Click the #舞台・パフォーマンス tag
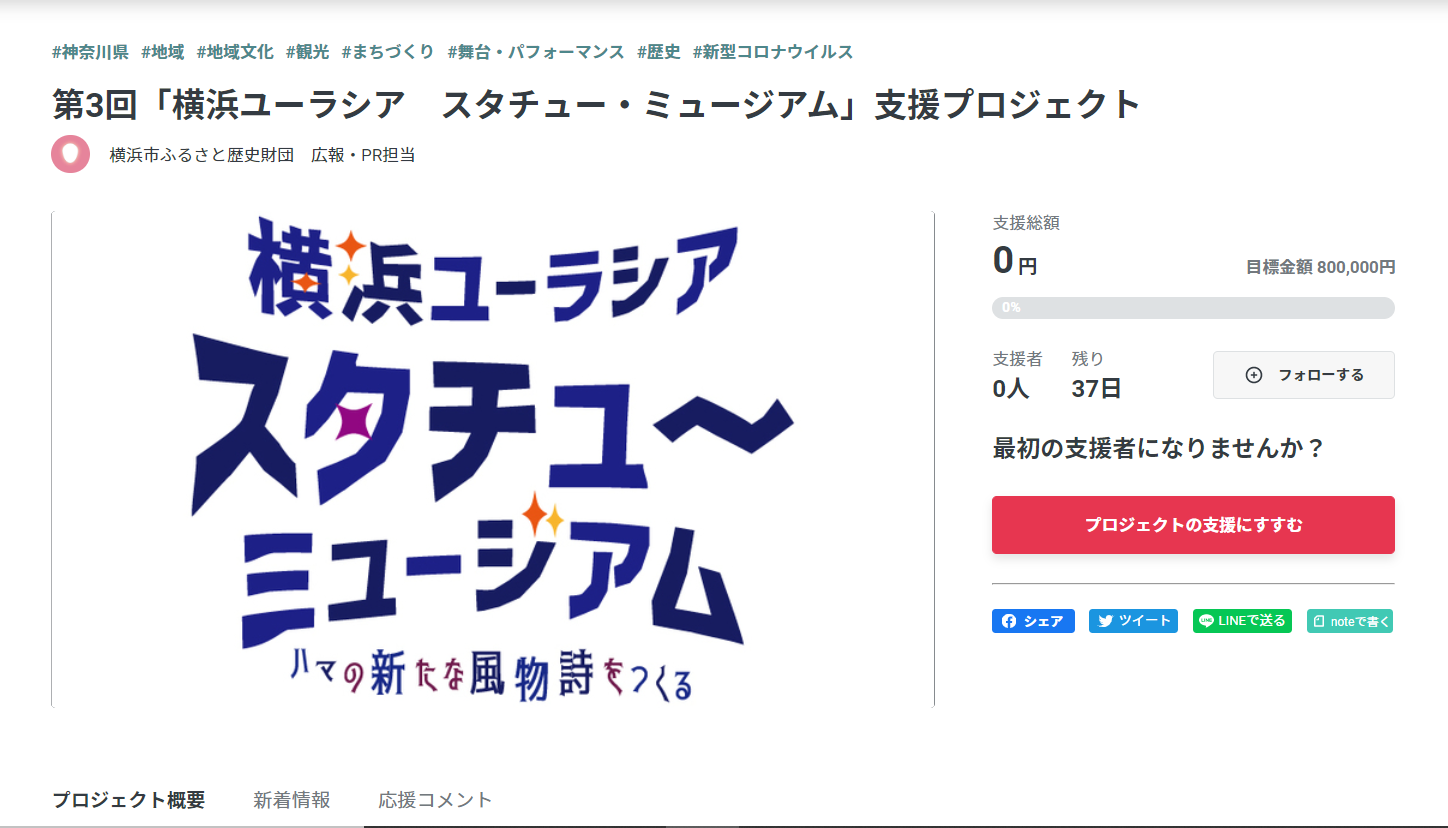Screen dimensions: 1448x828 point(536,52)
